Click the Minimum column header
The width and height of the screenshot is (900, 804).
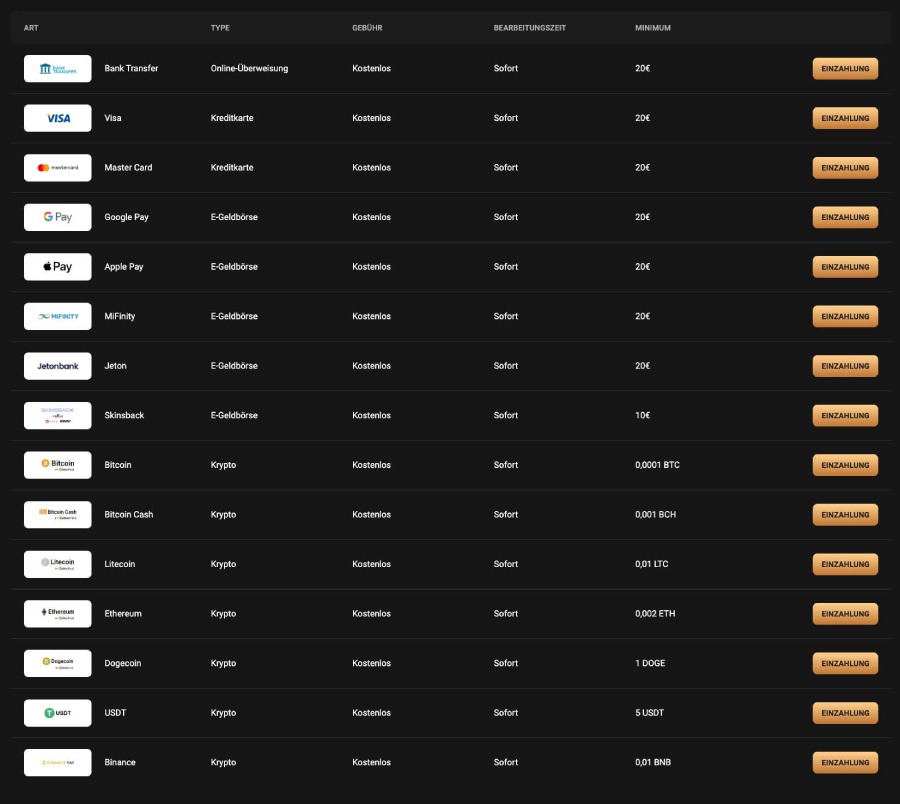[652, 28]
